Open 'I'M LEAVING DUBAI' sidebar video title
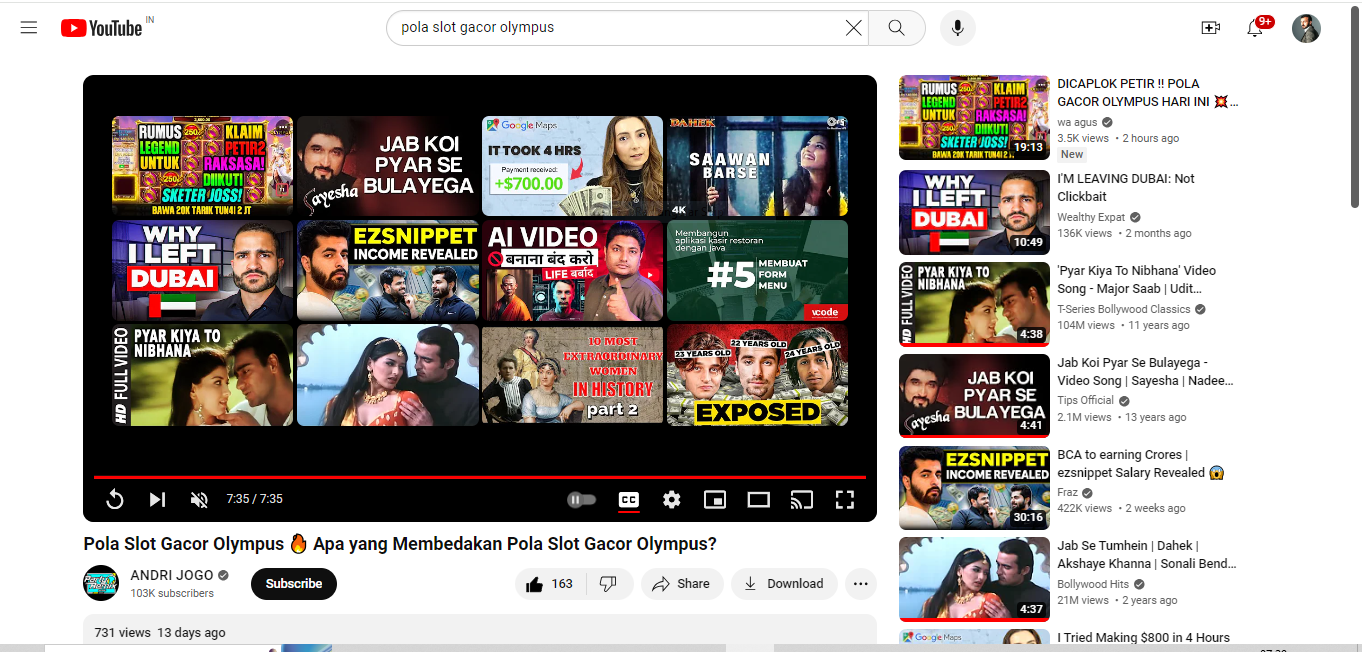 (1126, 188)
